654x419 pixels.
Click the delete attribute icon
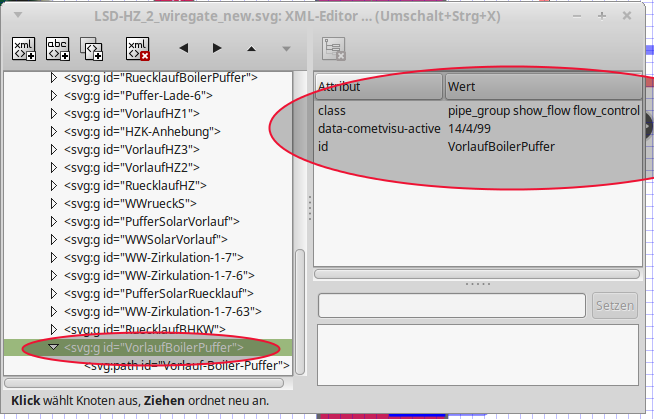tap(334, 48)
